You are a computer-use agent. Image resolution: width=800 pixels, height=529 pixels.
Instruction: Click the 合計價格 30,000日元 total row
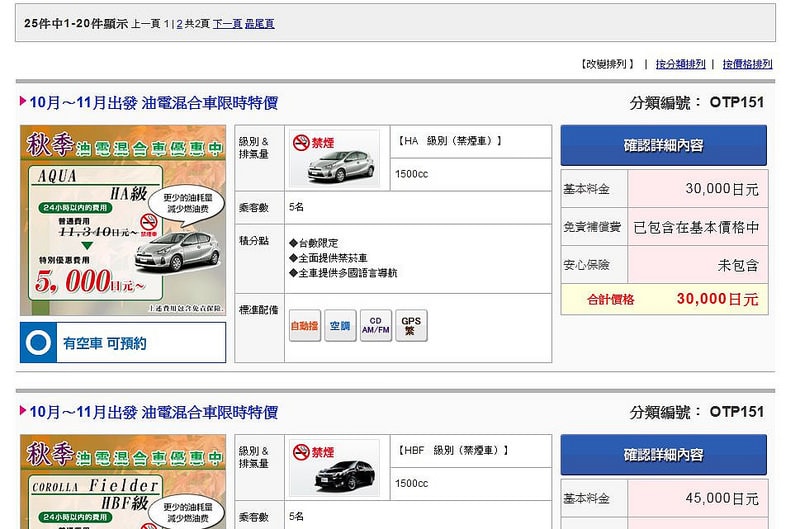664,299
